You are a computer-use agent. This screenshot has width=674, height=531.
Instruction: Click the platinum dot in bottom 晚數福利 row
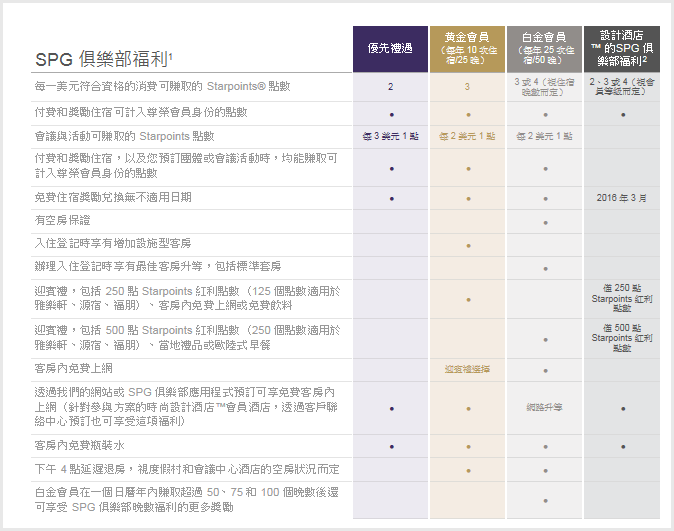pyautogui.click(x=545, y=501)
